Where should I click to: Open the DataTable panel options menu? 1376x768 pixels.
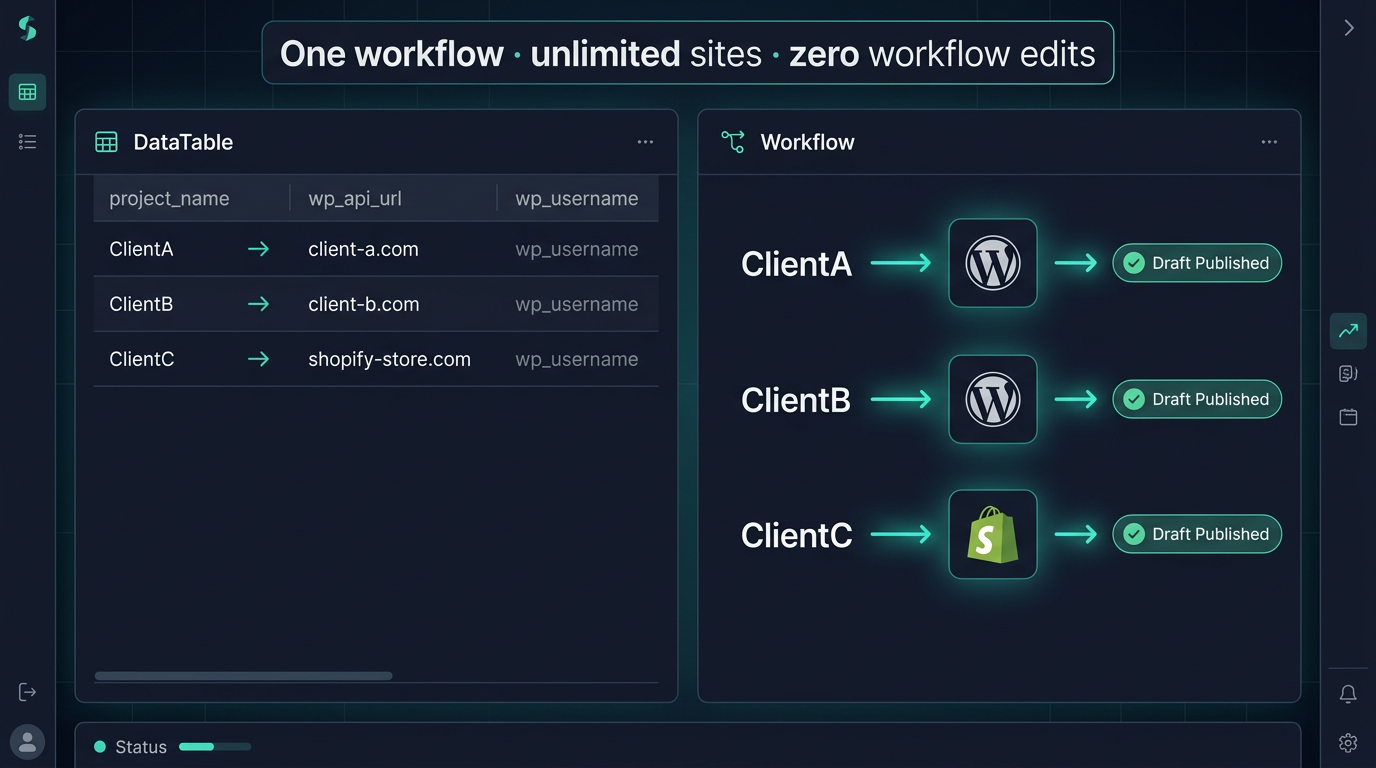[x=645, y=142]
